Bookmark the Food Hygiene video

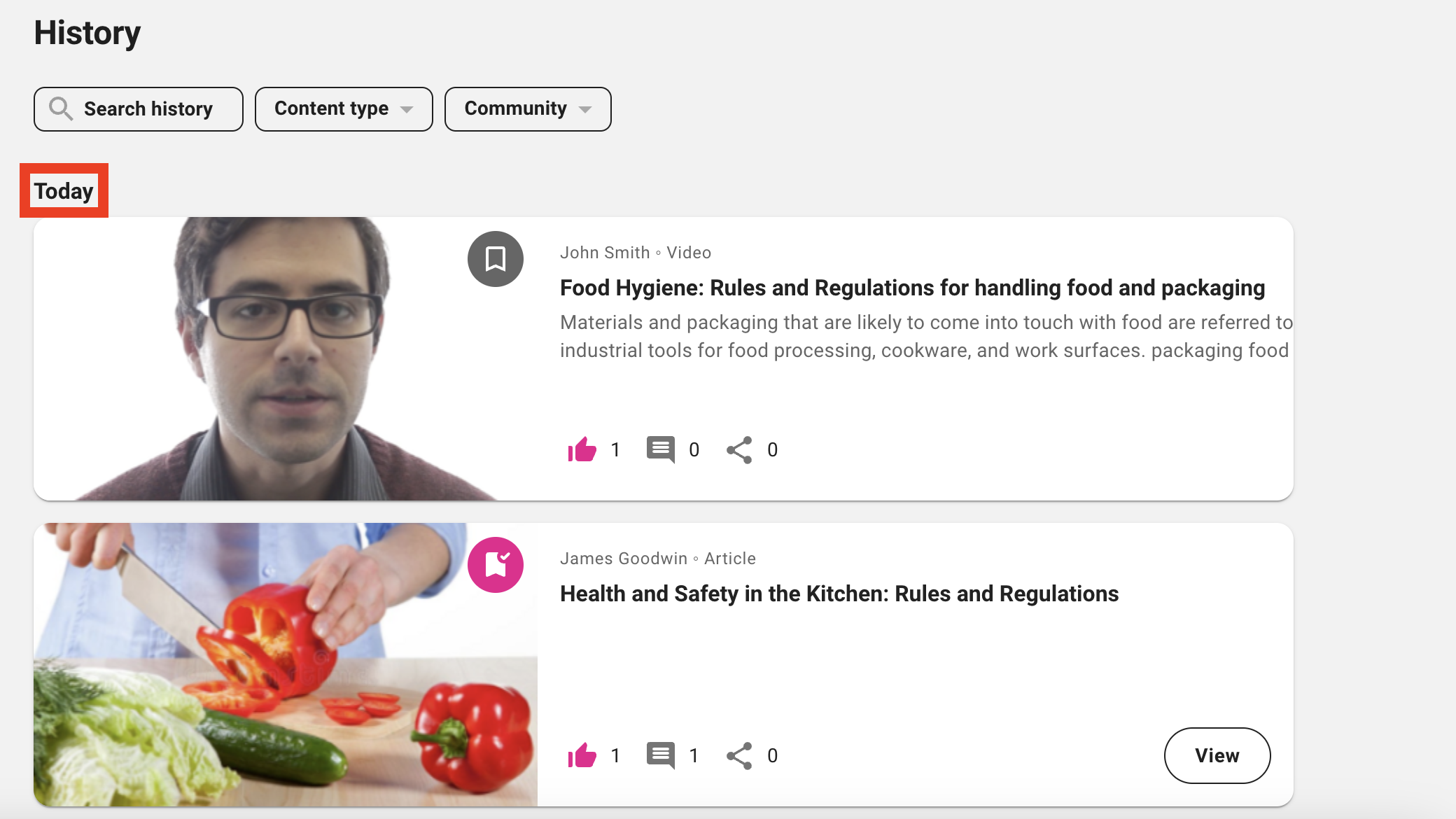tap(496, 259)
